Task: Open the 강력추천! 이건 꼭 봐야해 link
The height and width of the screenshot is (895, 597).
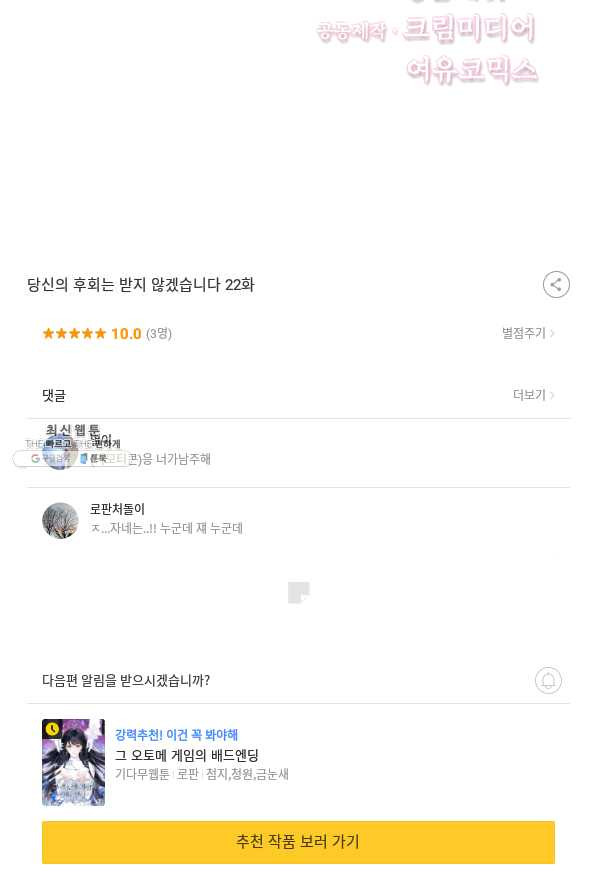Action: pyautogui.click(x=176, y=735)
